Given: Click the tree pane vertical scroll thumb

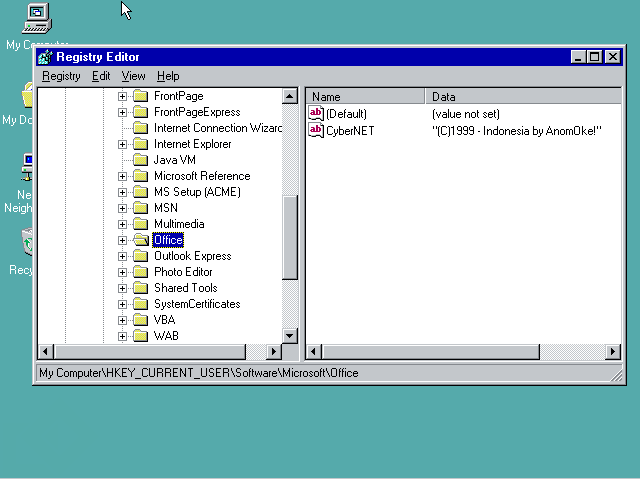Looking at the screenshot, I should pyautogui.click(x=289, y=238).
